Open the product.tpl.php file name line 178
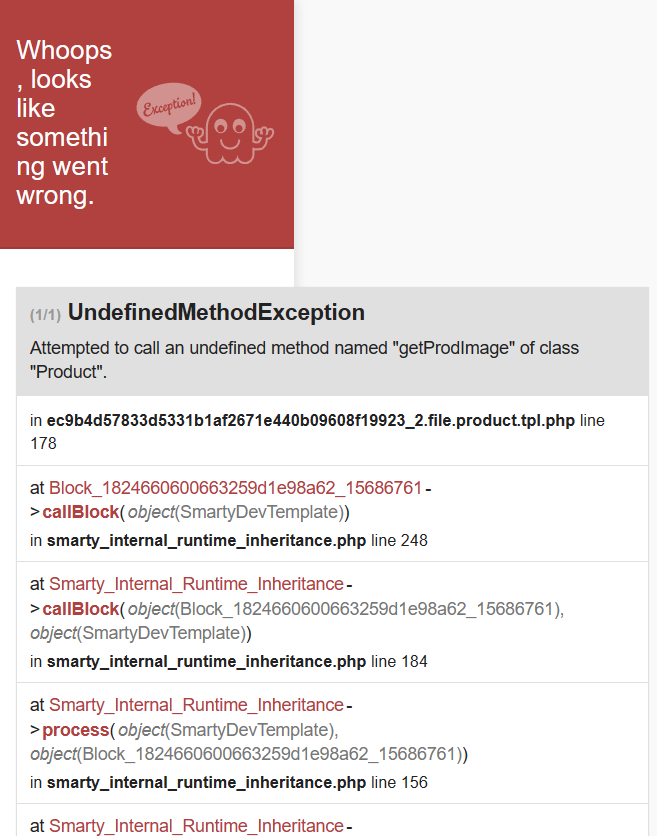This screenshot has width=657, height=836. pyautogui.click(x=310, y=421)
